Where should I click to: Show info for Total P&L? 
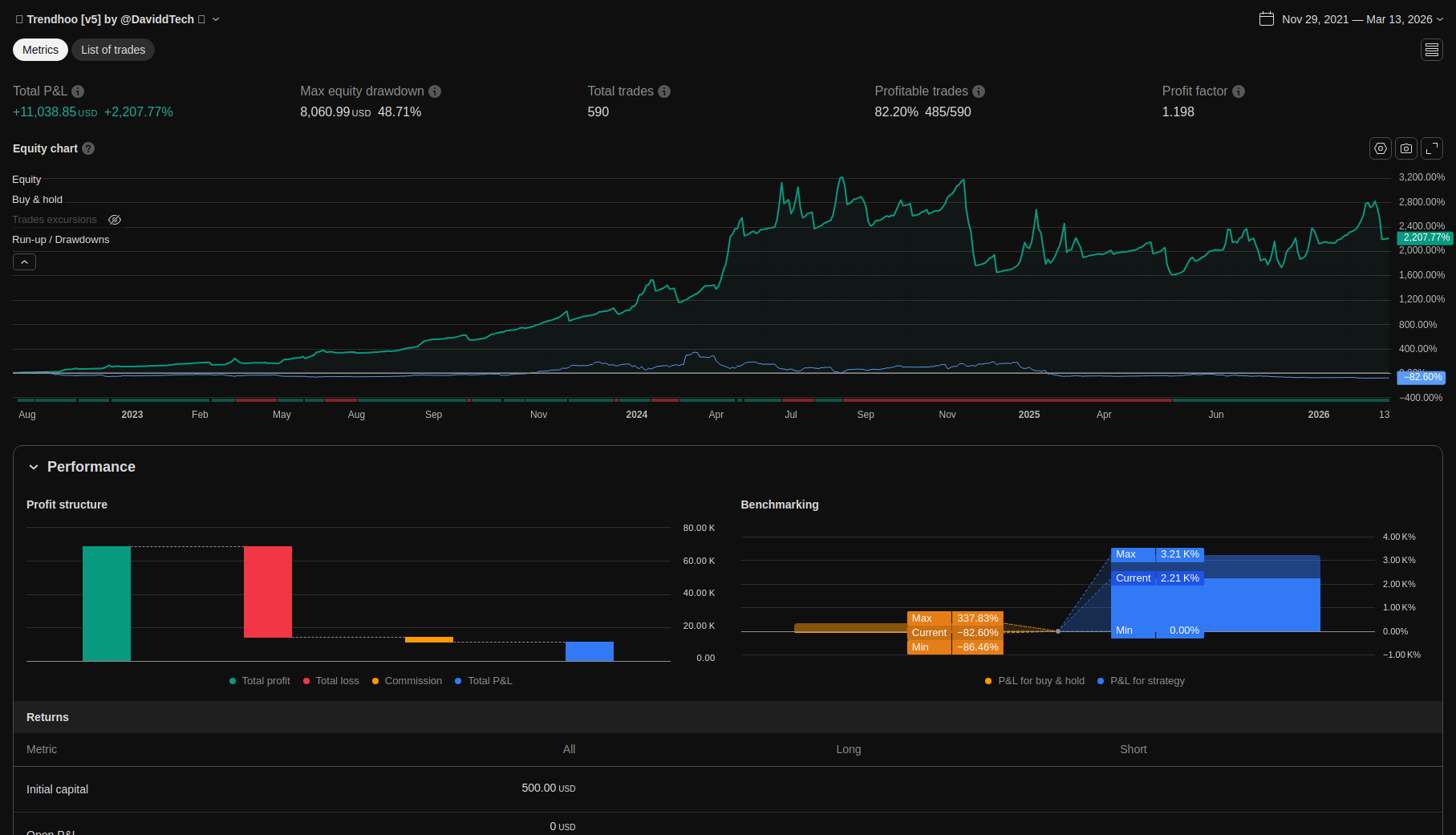click(x=78, y=91)
